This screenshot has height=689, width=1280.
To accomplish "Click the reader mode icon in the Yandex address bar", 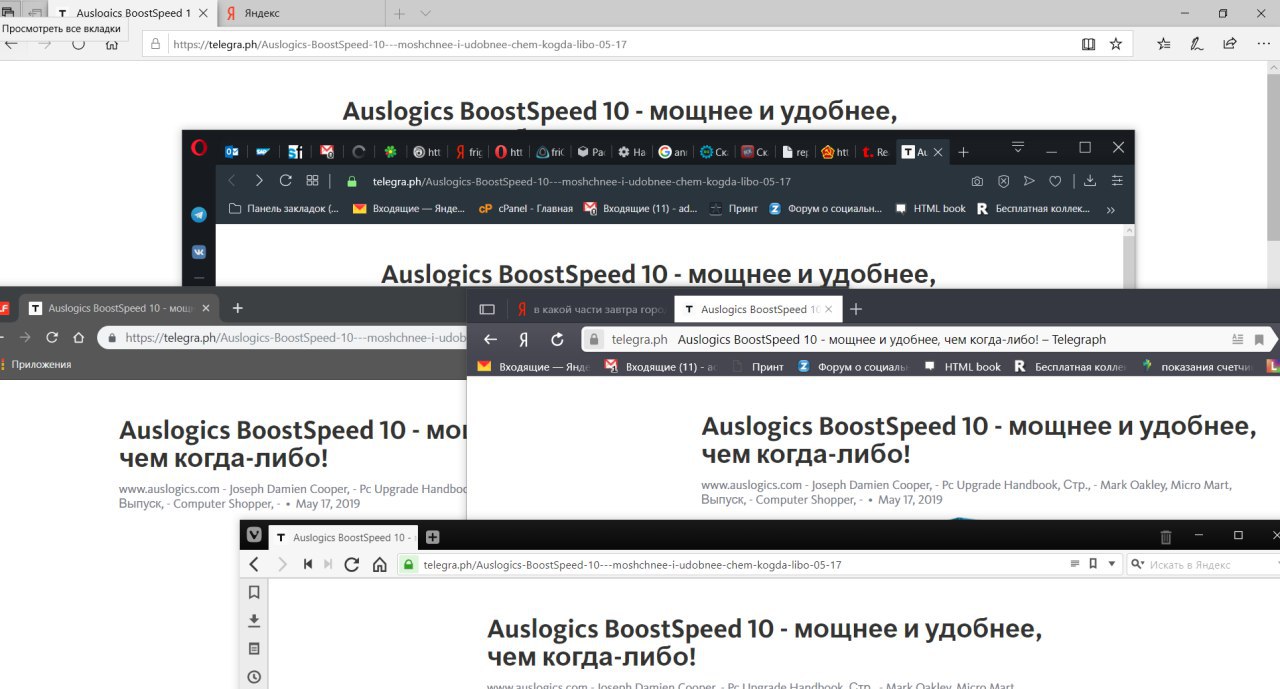I will 1238,339.
